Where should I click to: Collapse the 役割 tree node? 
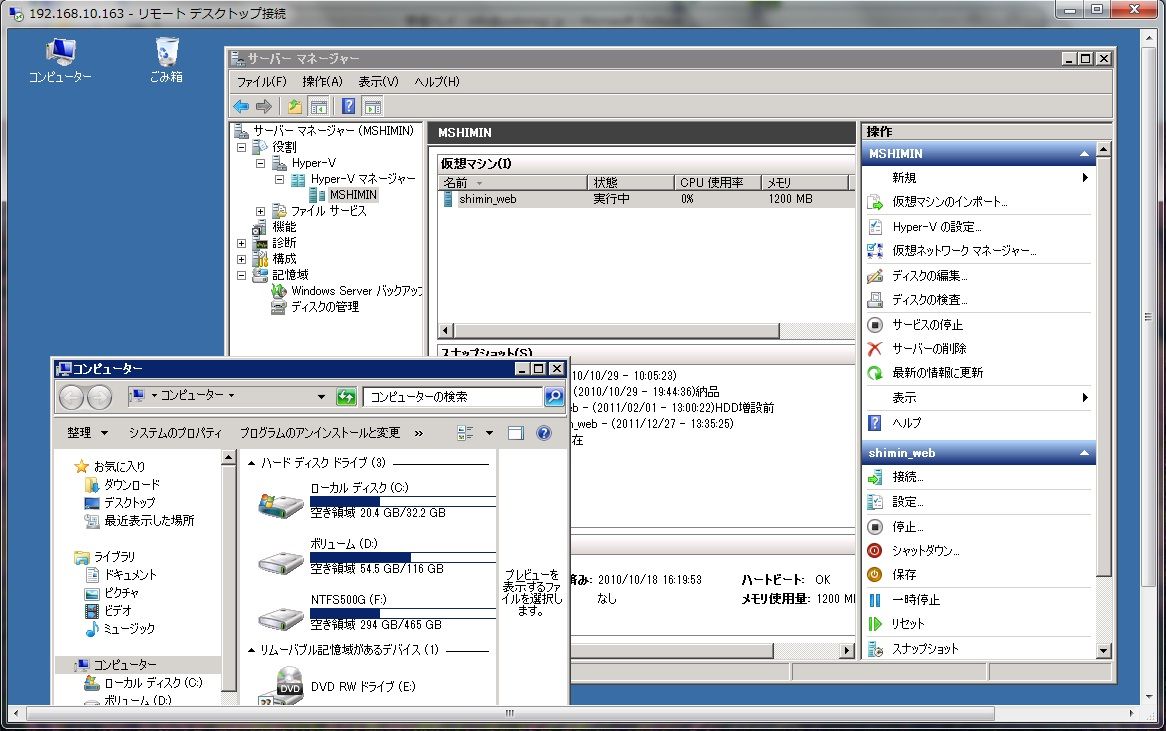[242, 147]
